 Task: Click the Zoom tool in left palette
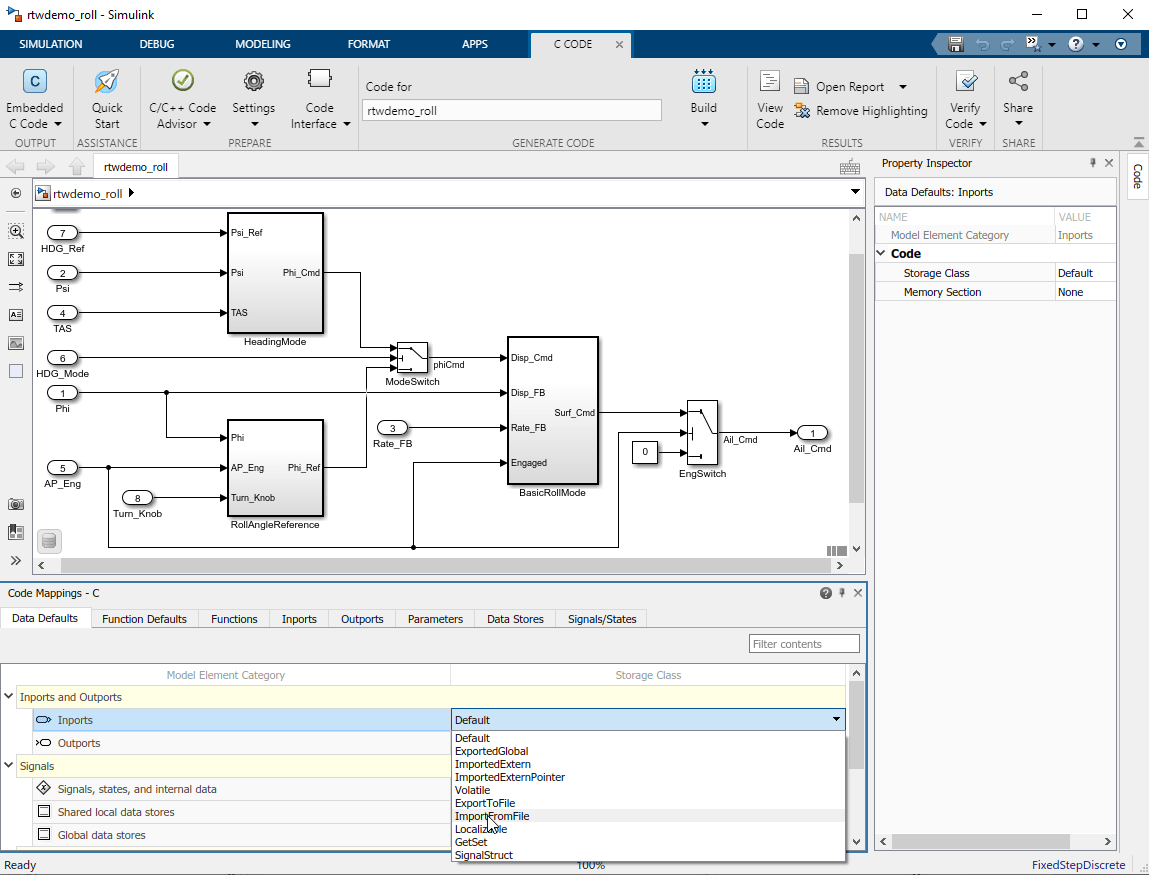pyautogui.click(x=16, y=231)
